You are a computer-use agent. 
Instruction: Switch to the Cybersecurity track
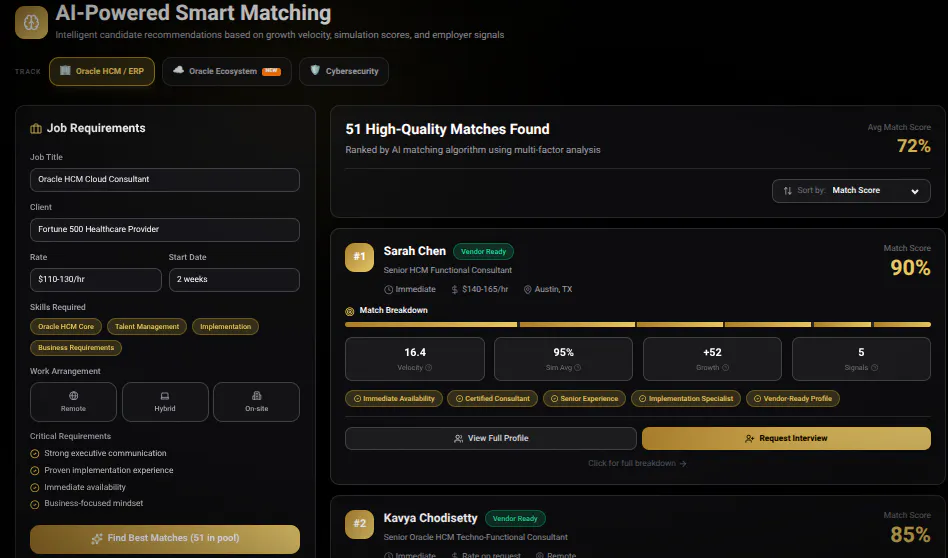coord(343,71)
